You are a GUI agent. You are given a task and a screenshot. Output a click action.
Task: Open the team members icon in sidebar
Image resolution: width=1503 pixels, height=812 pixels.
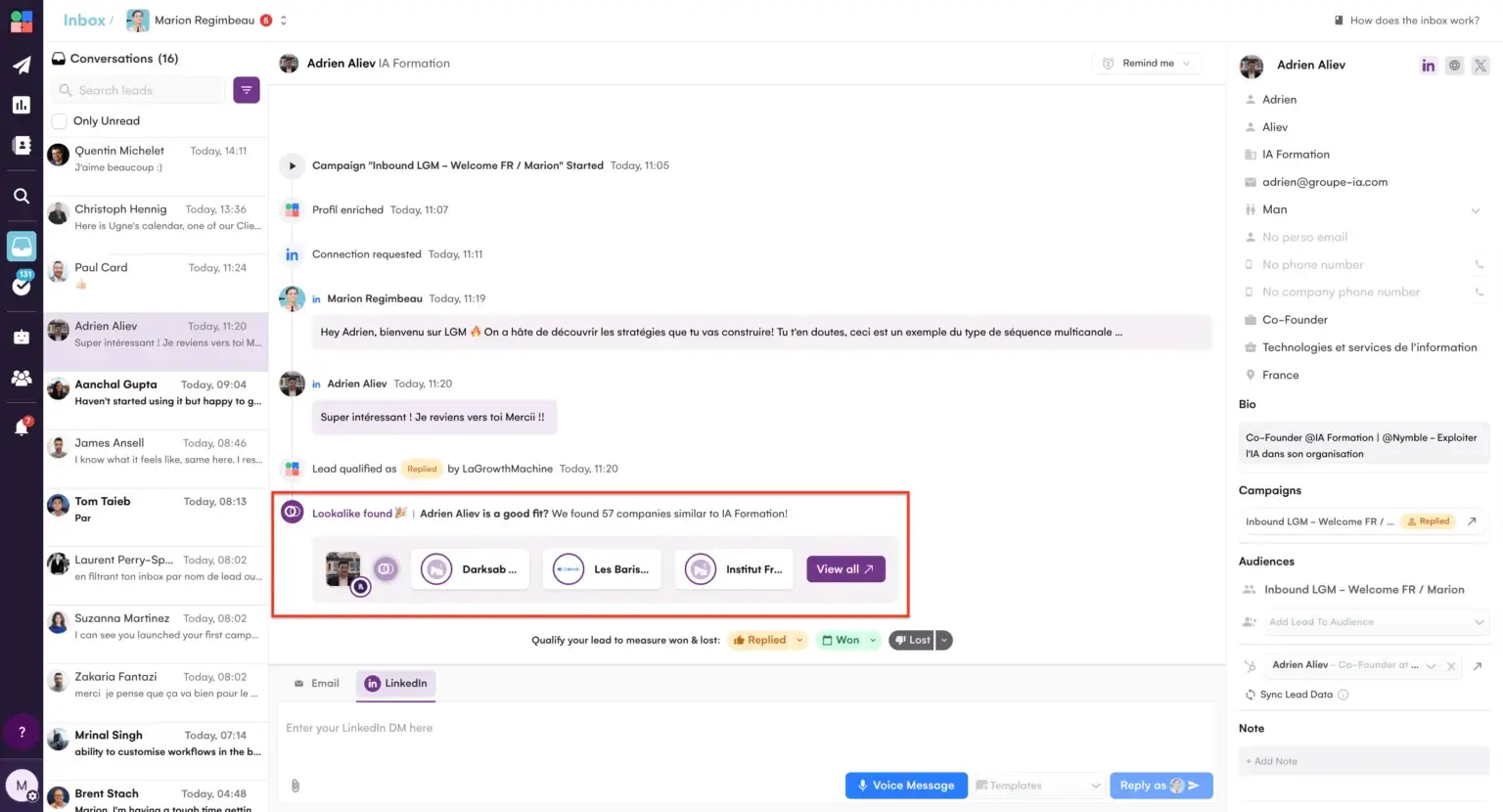(22, 378)
